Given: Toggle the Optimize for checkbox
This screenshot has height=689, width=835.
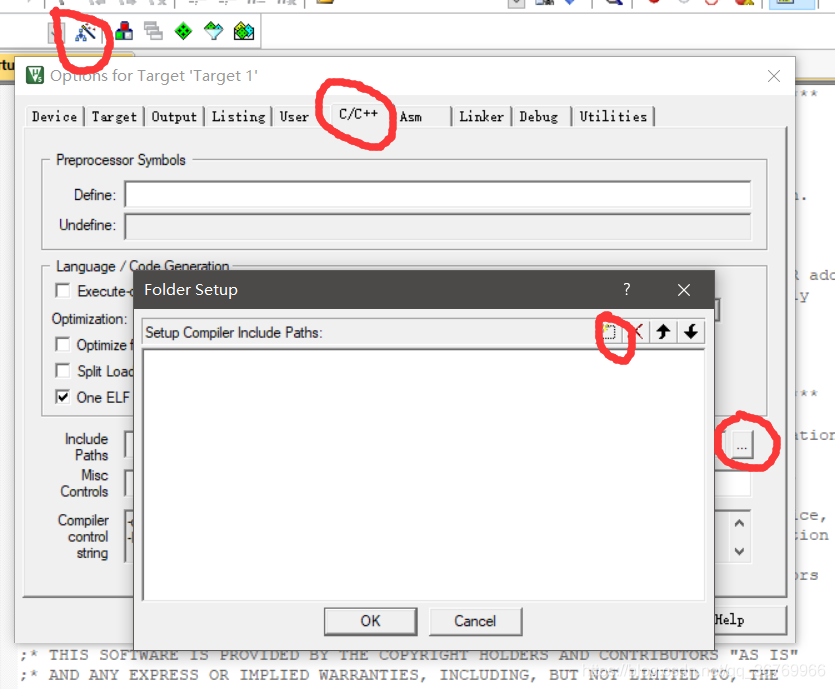Looking at the screenshot, I should [63, 344].
